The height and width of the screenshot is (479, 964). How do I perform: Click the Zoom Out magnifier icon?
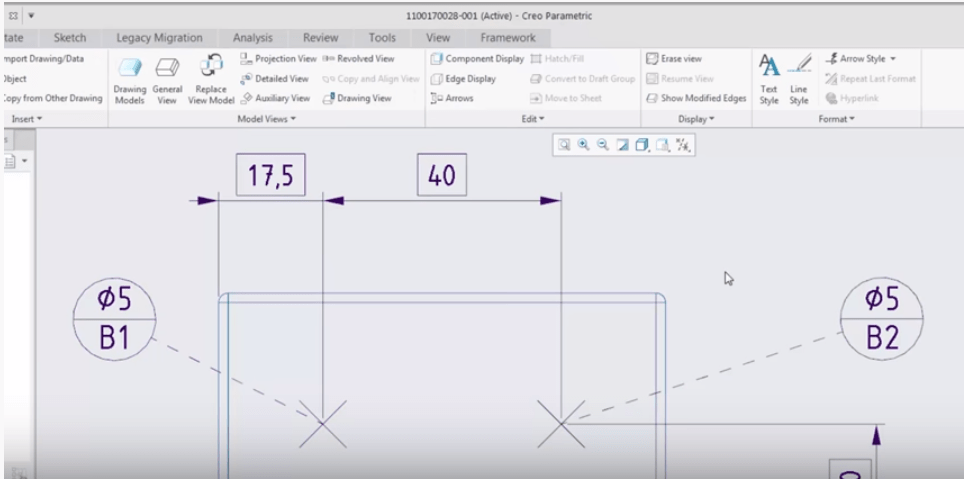coord(602,145)
